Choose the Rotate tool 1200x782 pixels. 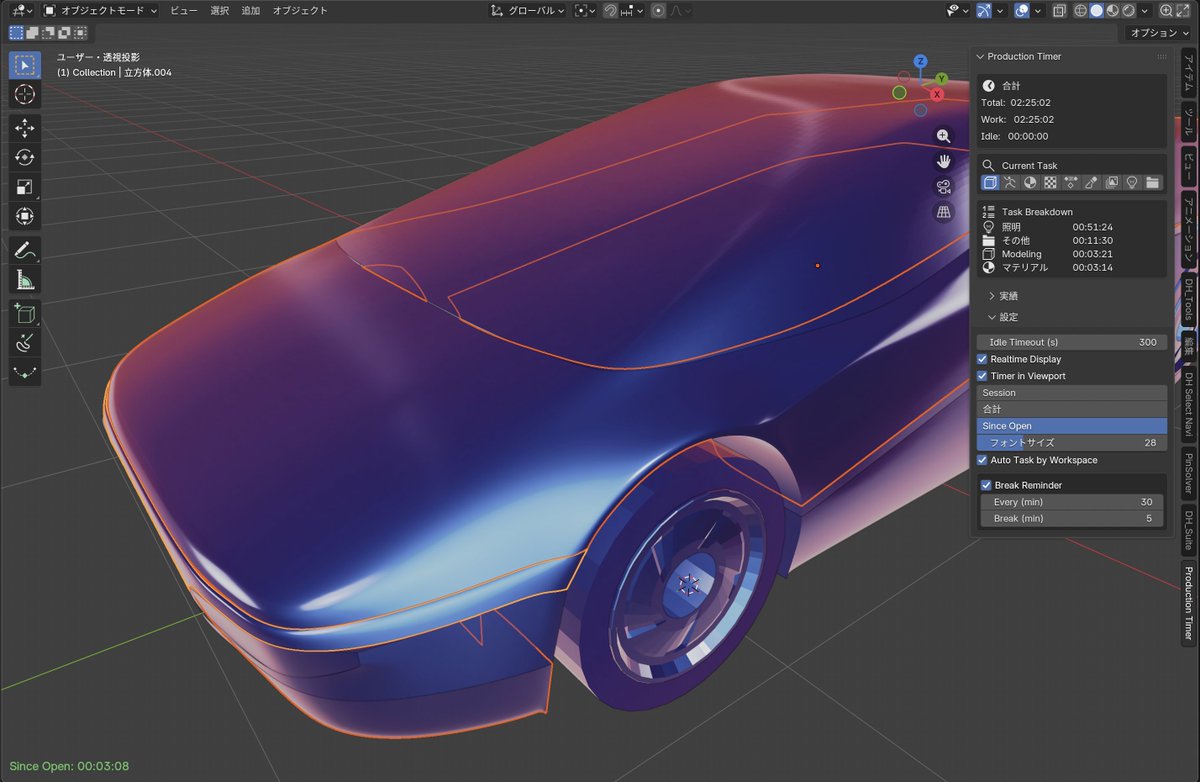coord(25,157)
